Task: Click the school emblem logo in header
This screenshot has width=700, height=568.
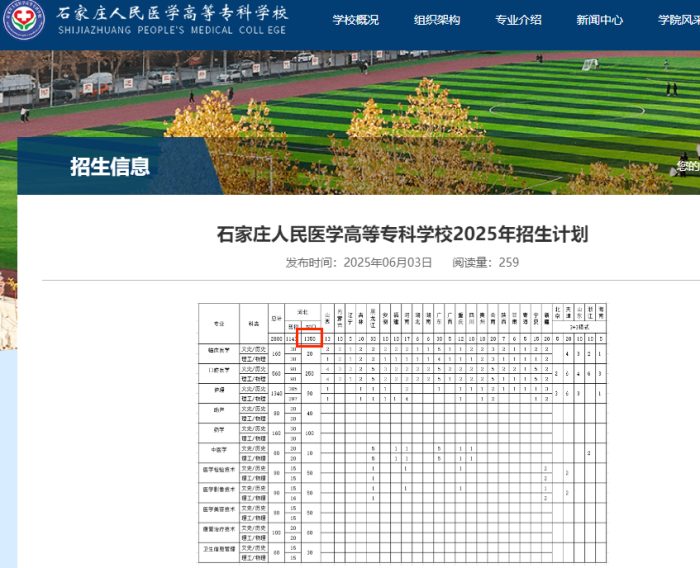Action: 24,19
